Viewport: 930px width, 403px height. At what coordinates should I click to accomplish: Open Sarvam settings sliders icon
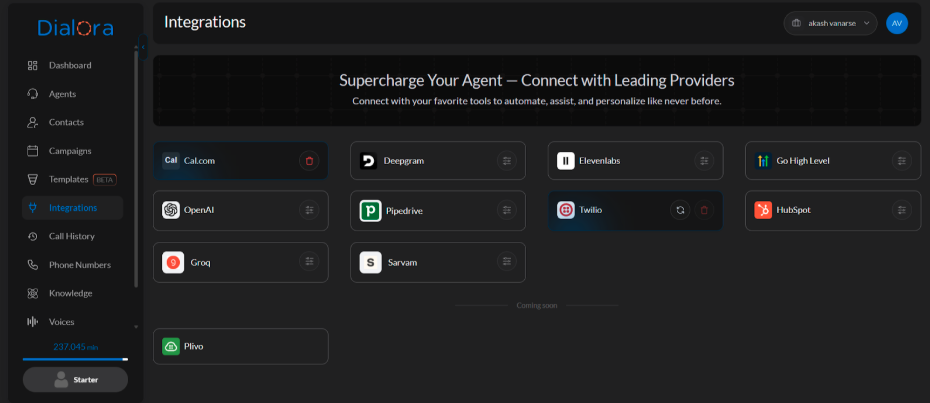click(x=507, y=262)
